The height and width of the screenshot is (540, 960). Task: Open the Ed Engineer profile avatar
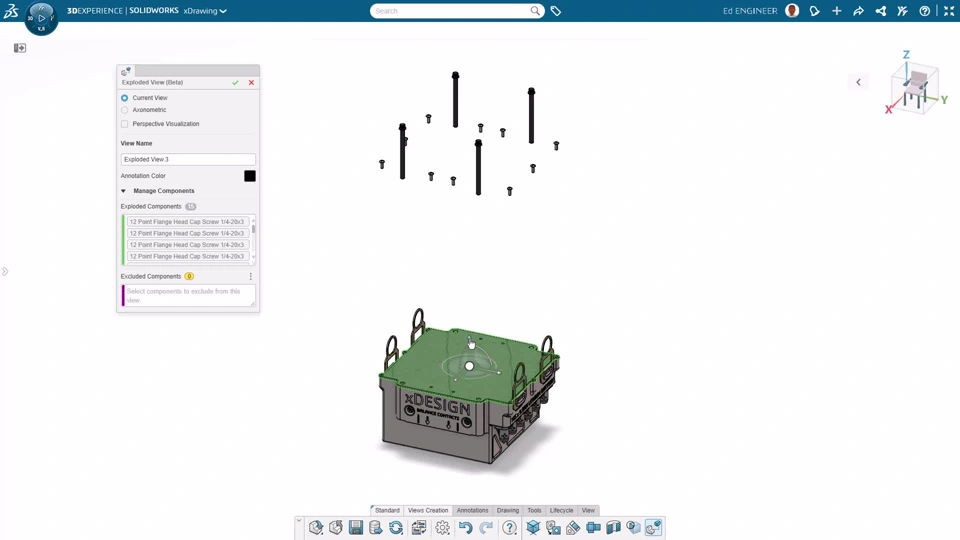(x=792, y=10)
